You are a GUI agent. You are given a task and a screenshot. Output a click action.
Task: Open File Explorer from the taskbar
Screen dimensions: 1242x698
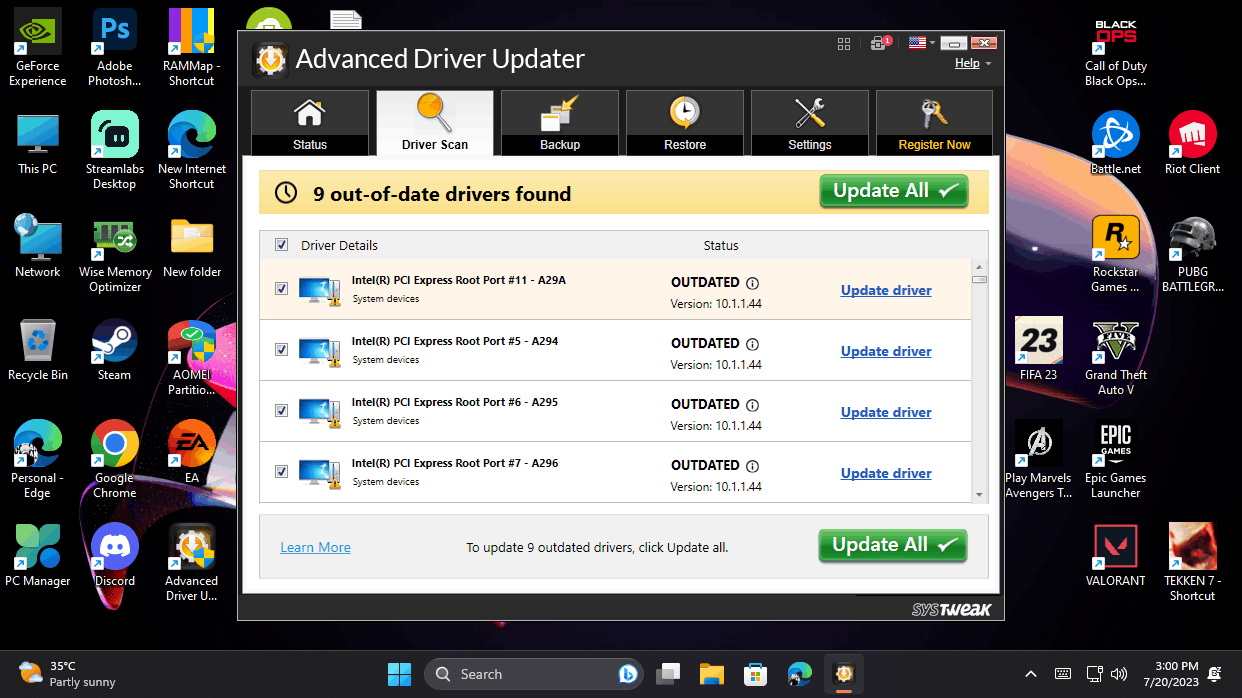coord(711,674)
